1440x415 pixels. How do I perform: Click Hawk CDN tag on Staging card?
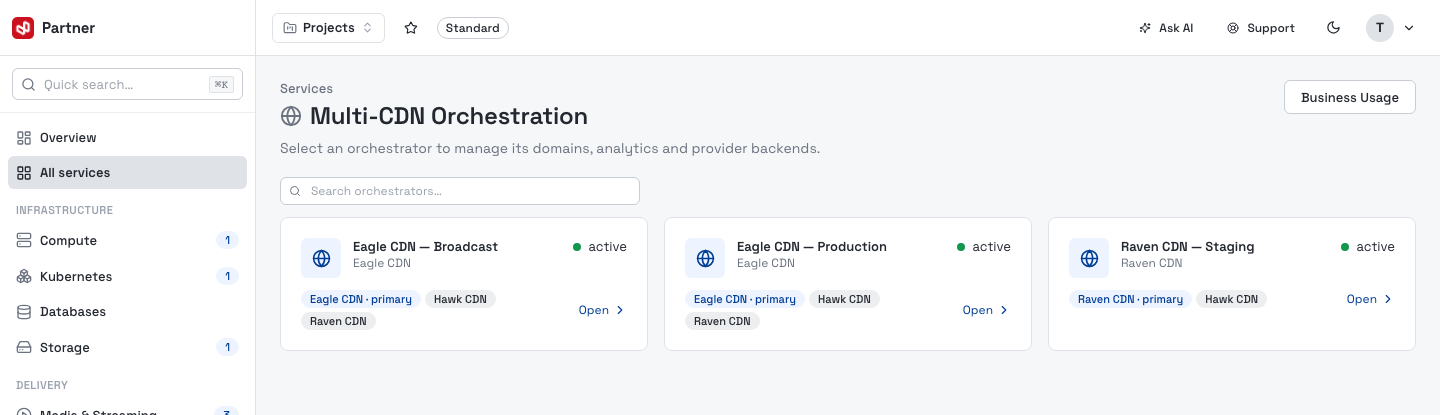1231,299
